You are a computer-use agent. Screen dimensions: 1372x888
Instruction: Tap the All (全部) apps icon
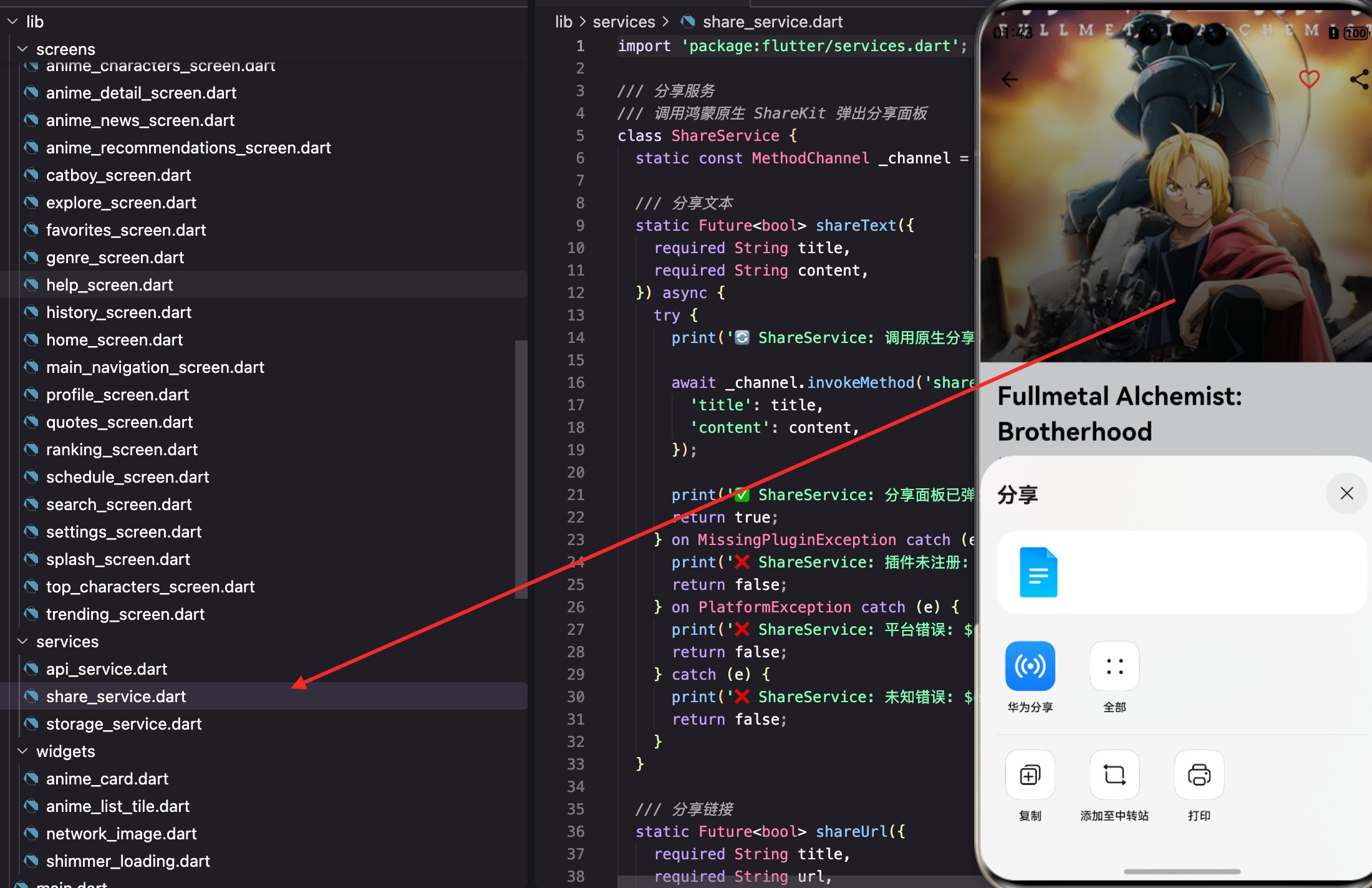pos(1114,666)
